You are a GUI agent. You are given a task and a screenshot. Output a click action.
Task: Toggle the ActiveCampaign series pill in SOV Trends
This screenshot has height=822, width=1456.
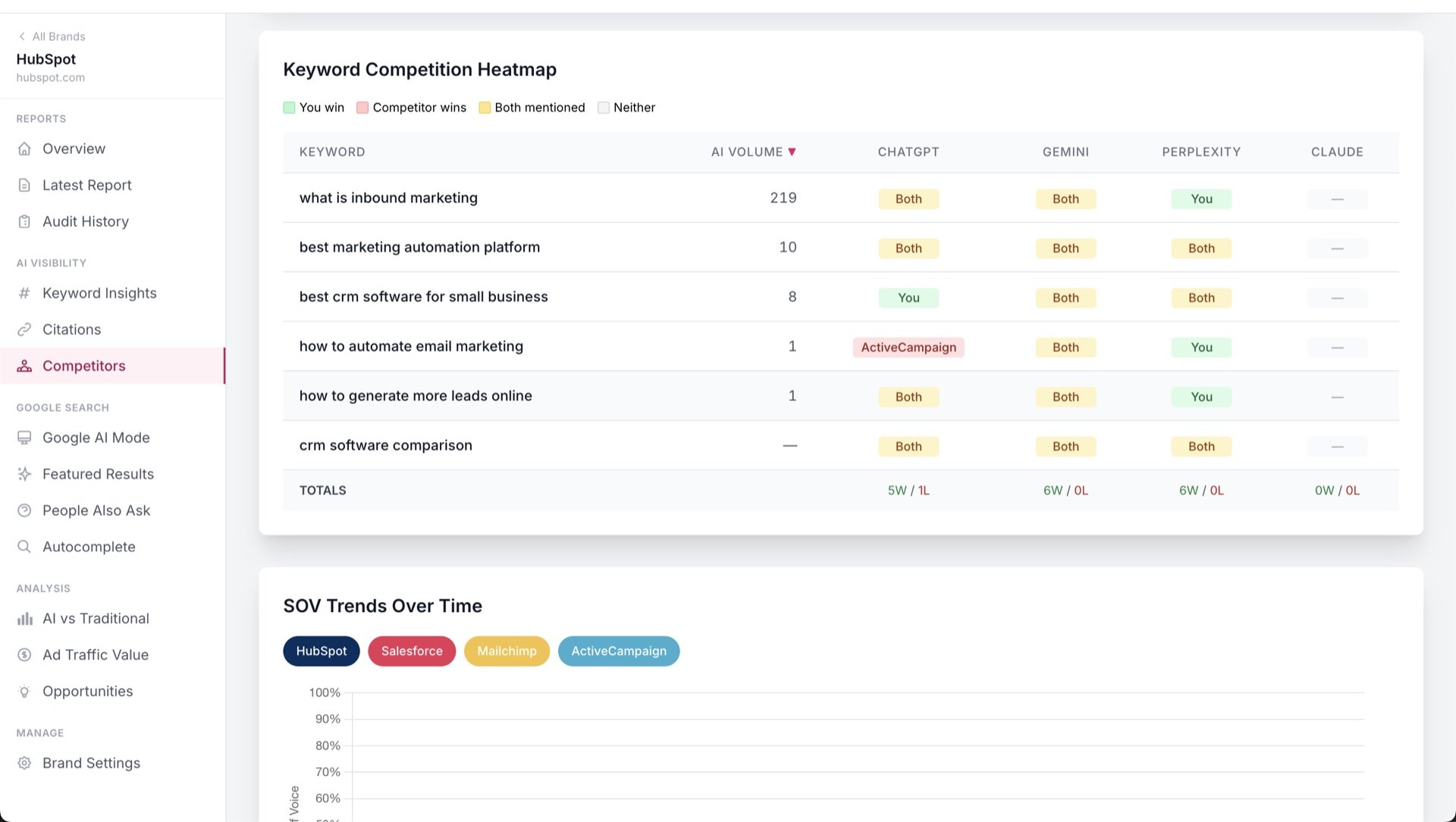click(619, 651)
